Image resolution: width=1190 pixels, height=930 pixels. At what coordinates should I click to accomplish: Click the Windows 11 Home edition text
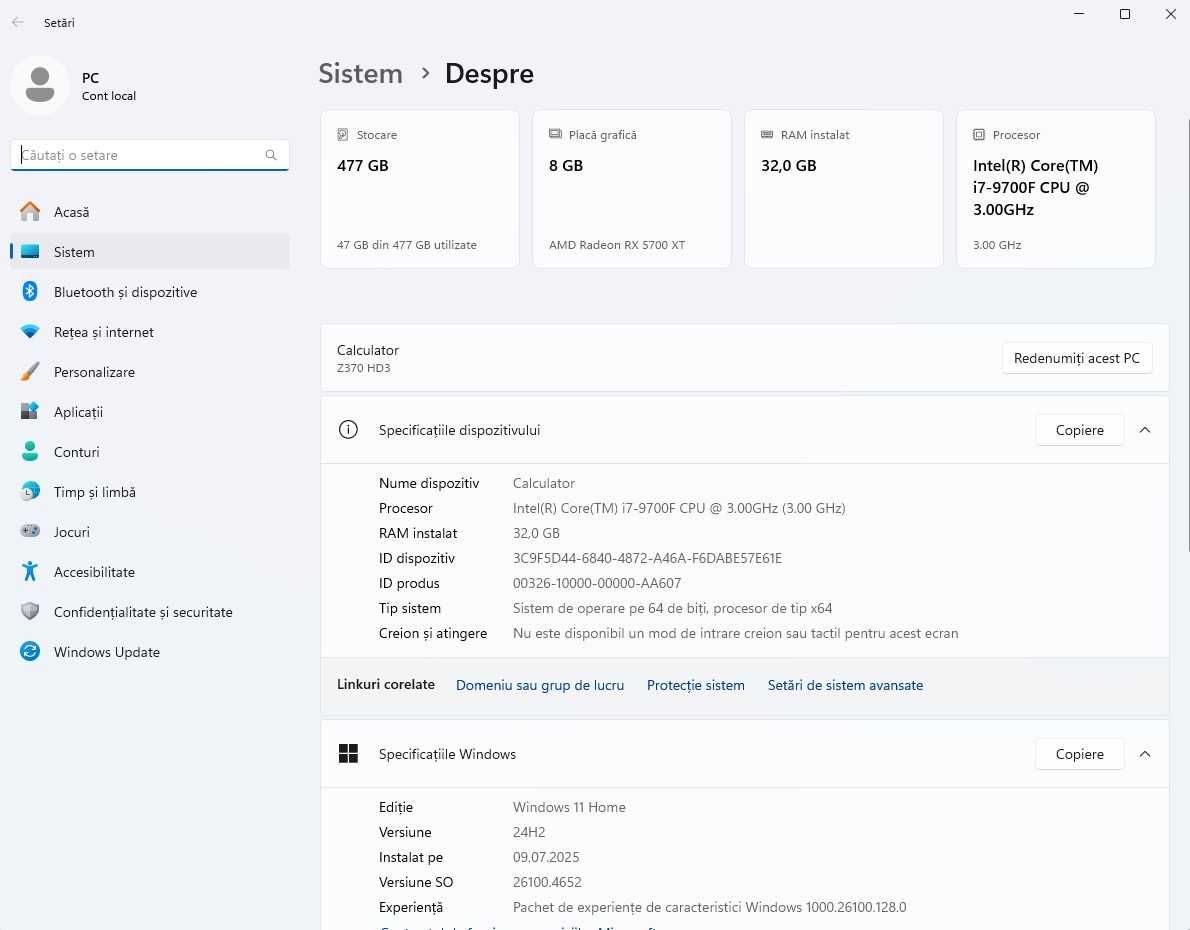(569, 807)
